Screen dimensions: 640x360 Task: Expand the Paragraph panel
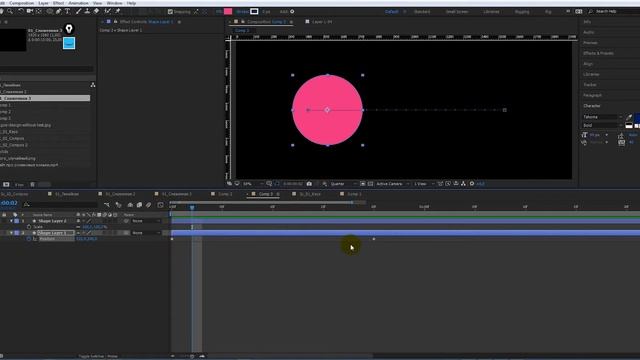592,96
